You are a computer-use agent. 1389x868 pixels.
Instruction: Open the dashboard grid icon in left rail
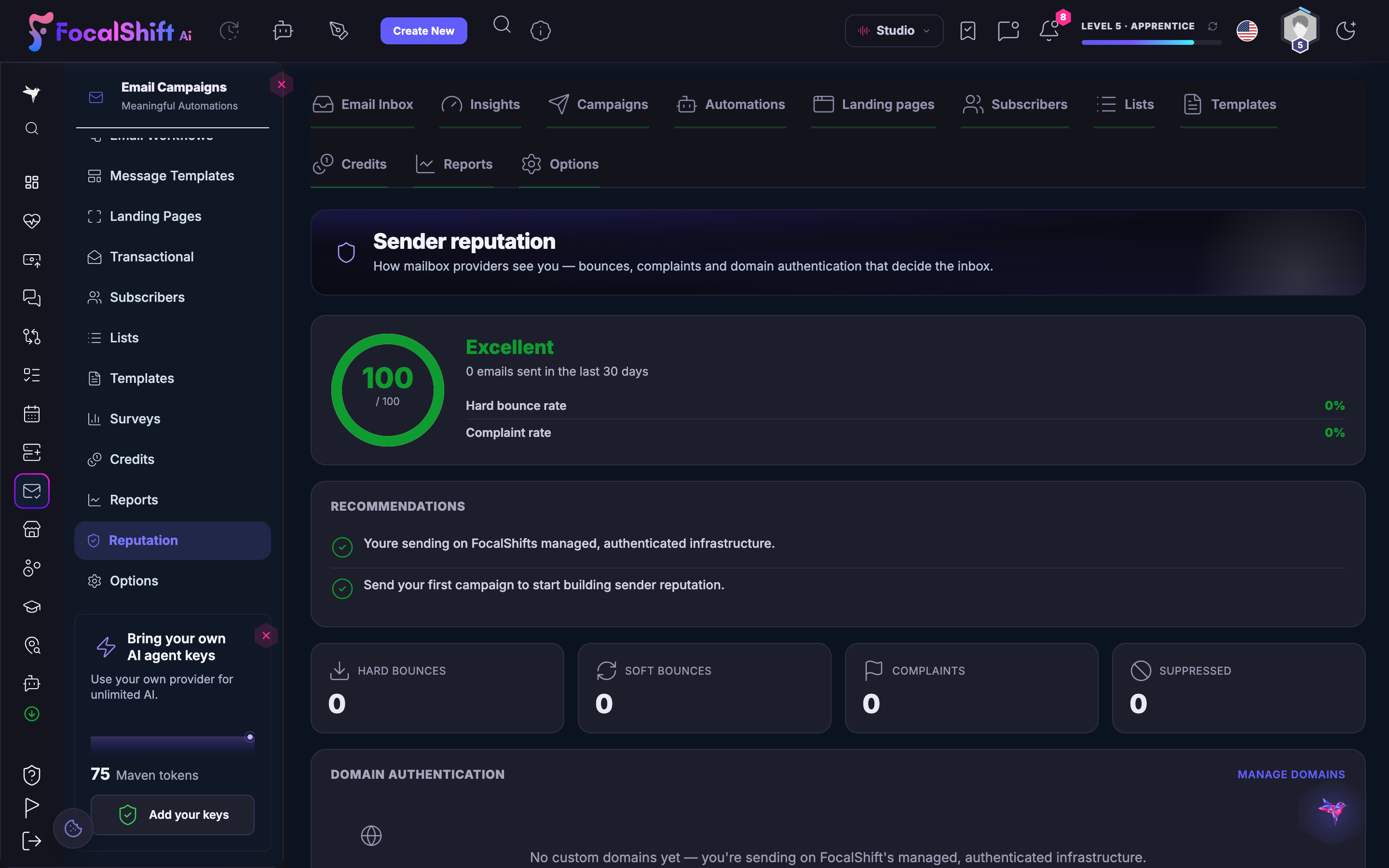coord(31,183)
